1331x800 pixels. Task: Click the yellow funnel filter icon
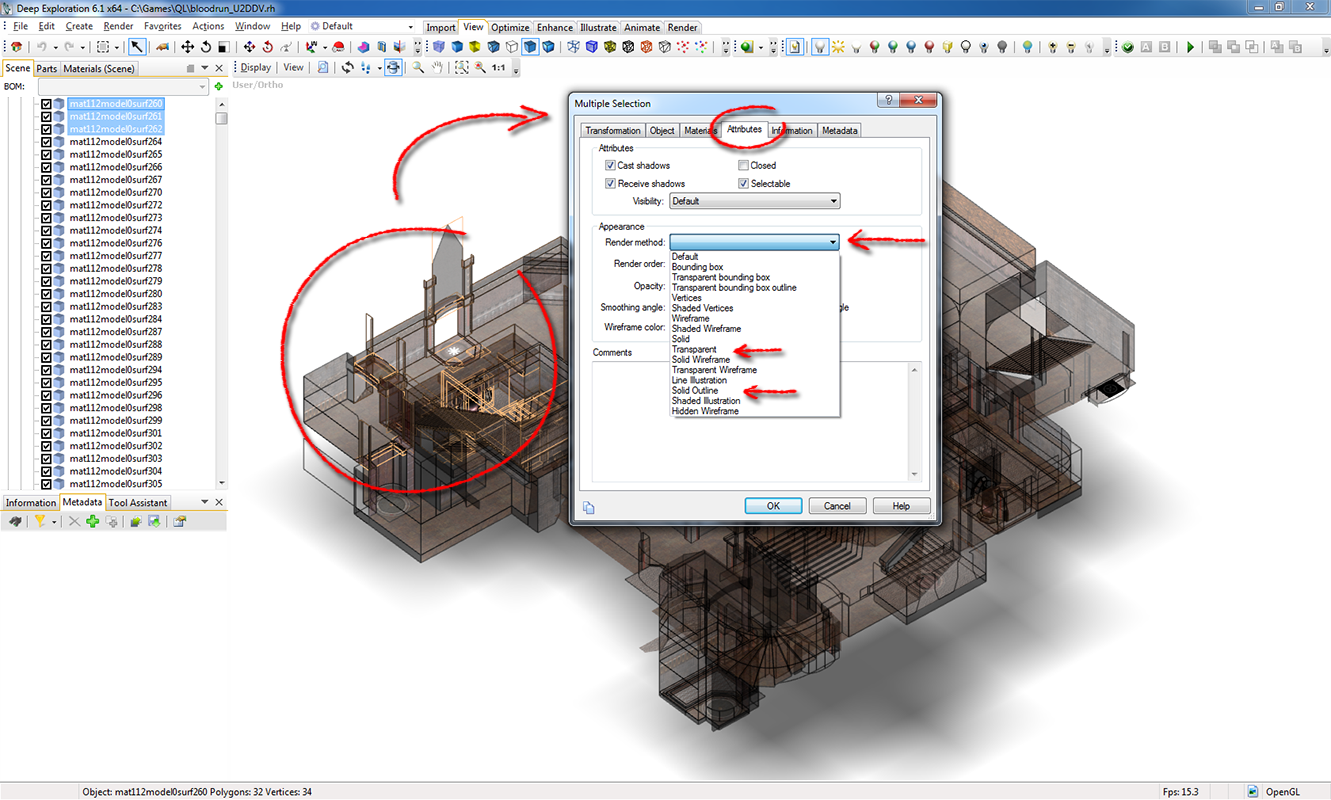[41, 522]
